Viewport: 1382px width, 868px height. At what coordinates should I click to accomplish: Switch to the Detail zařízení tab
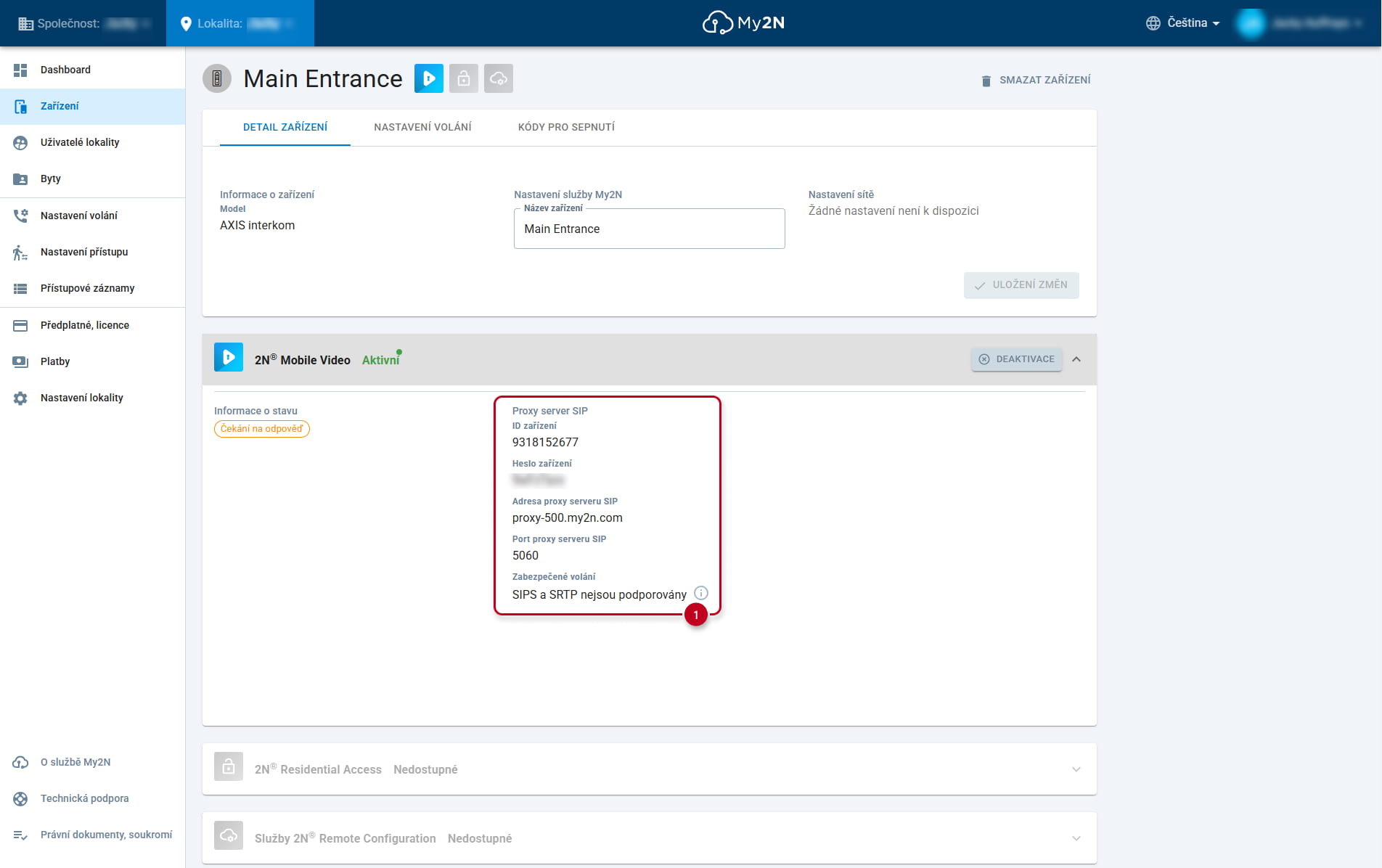click(x=285, y=127)
